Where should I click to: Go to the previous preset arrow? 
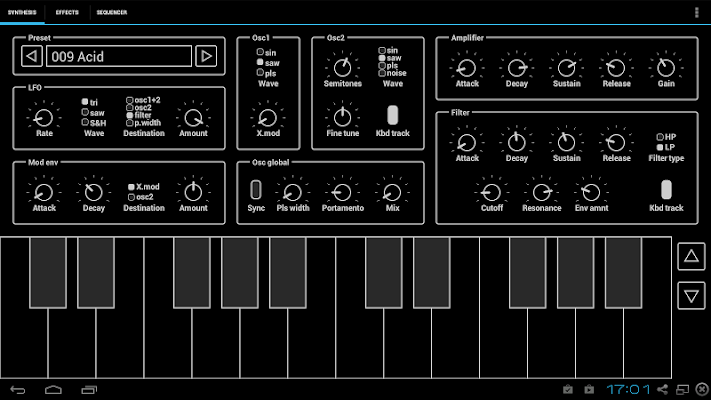pyautogui.click(x=32, y=56)
